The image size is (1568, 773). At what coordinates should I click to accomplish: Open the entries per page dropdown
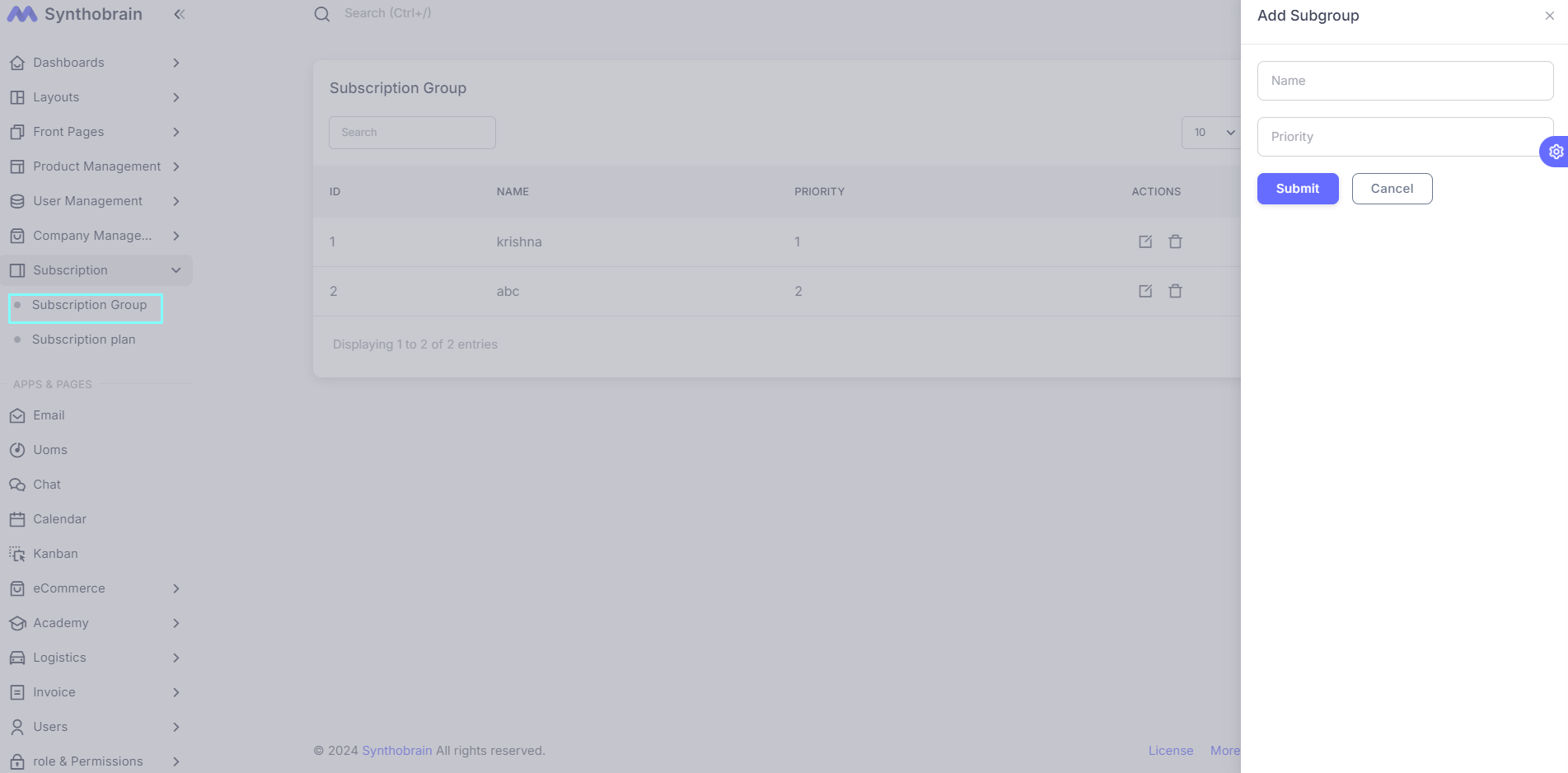(x=1213, y=133)
